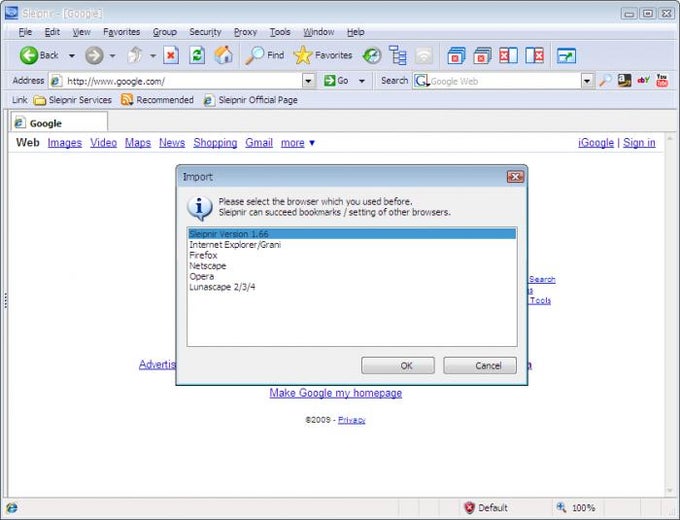The image size is (680, 520).
Task: Open the Window menu
Action: click(x=319, y=32)
